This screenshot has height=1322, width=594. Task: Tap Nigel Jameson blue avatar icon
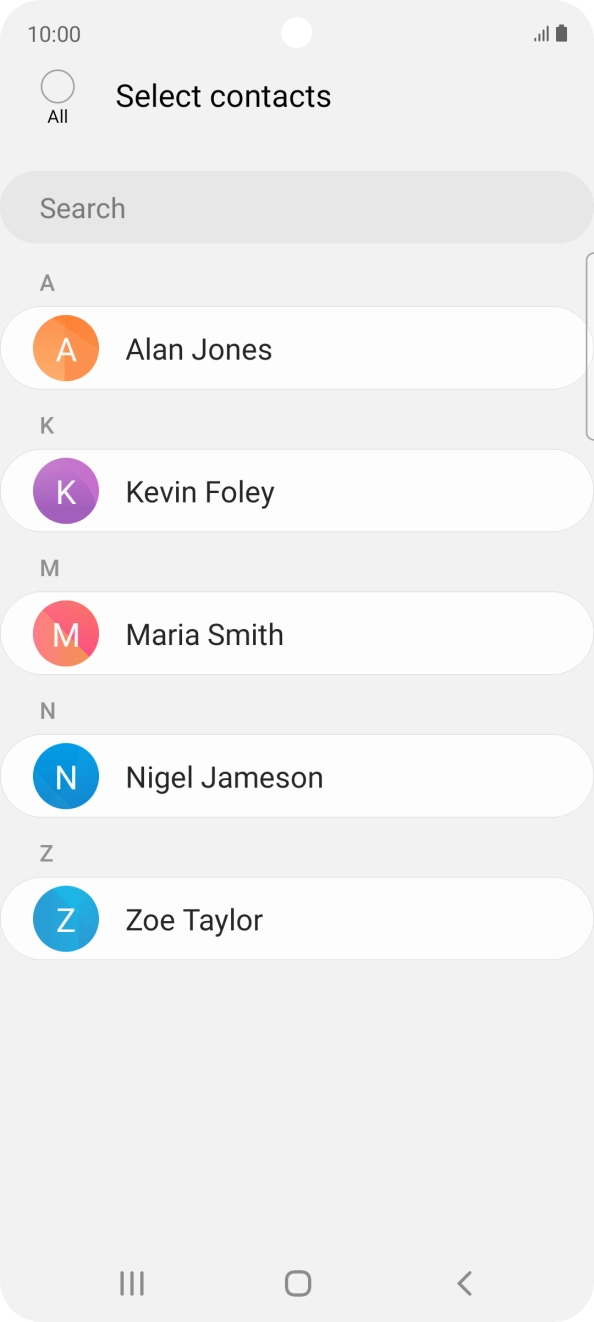click(66, 777)
